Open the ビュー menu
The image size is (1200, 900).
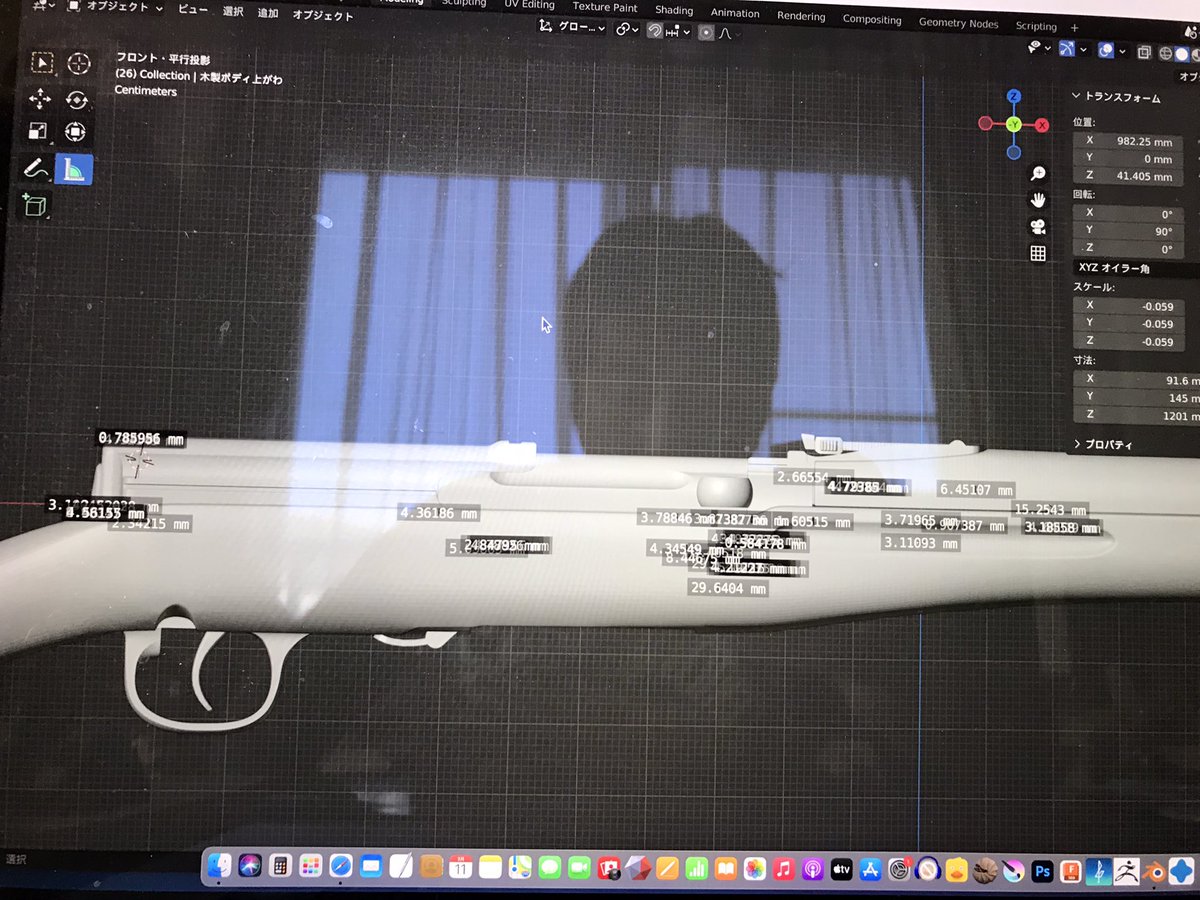coord(193,9)
